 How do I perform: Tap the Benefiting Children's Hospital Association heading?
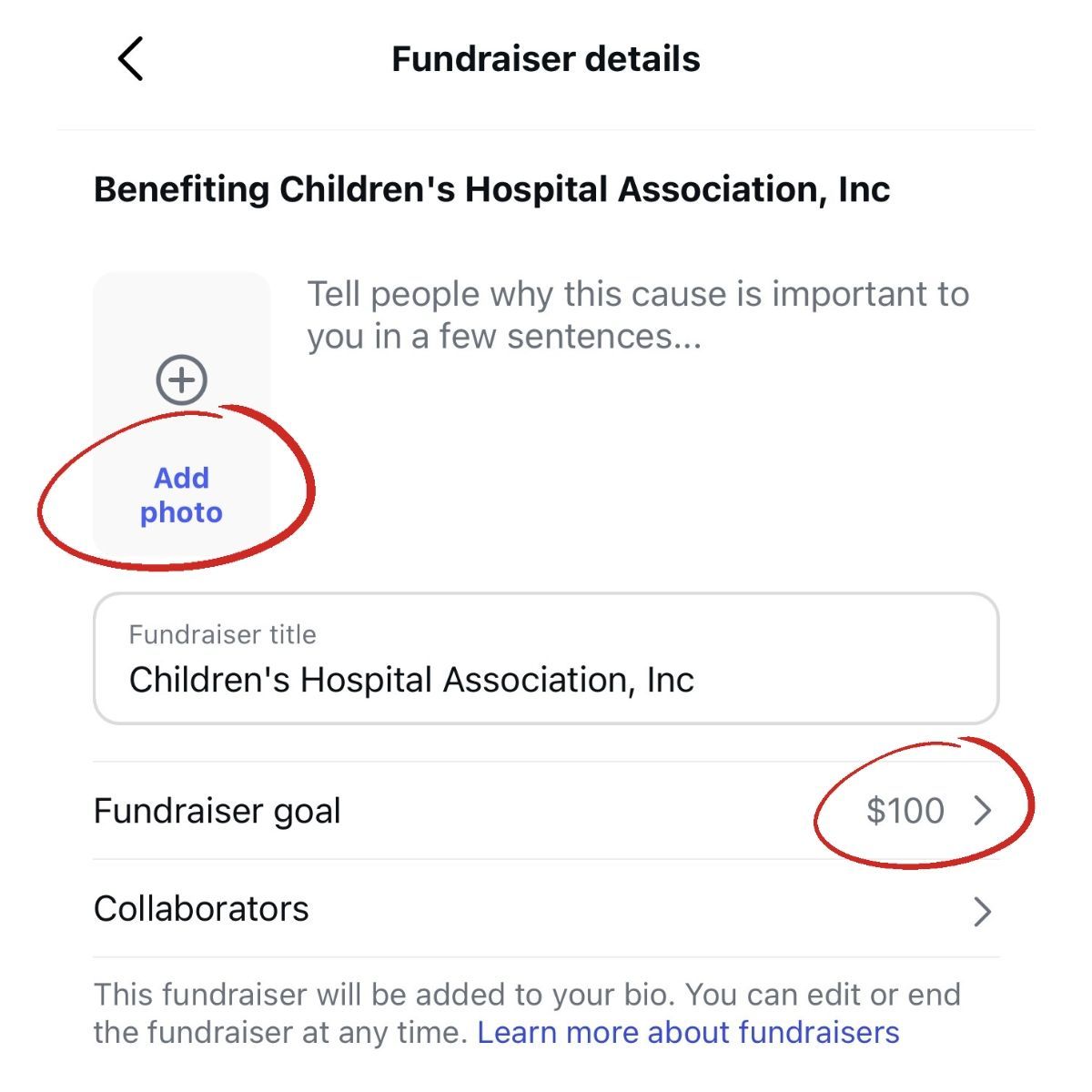491,189
